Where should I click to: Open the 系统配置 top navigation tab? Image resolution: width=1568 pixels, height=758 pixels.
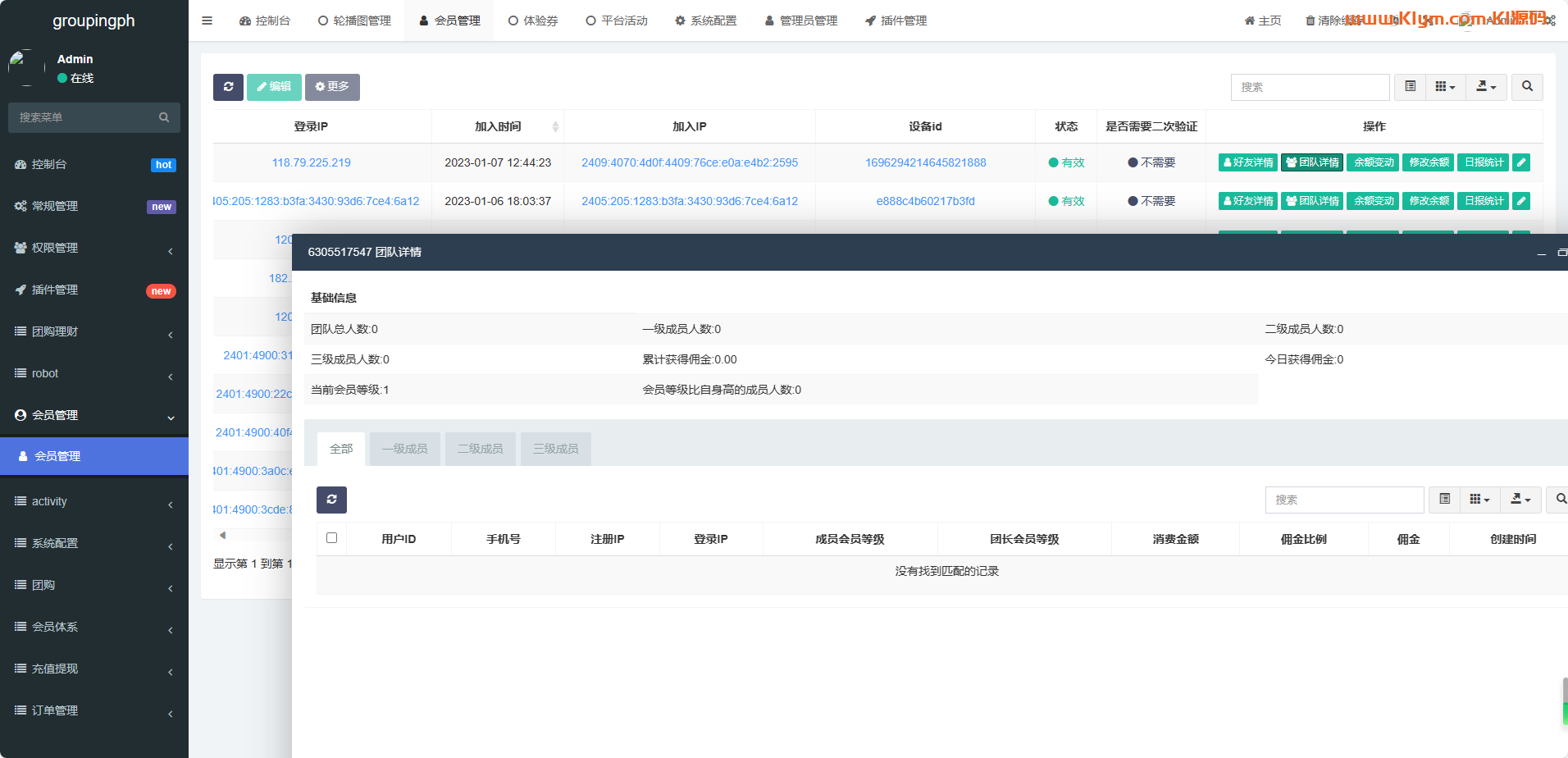[705, 21]
